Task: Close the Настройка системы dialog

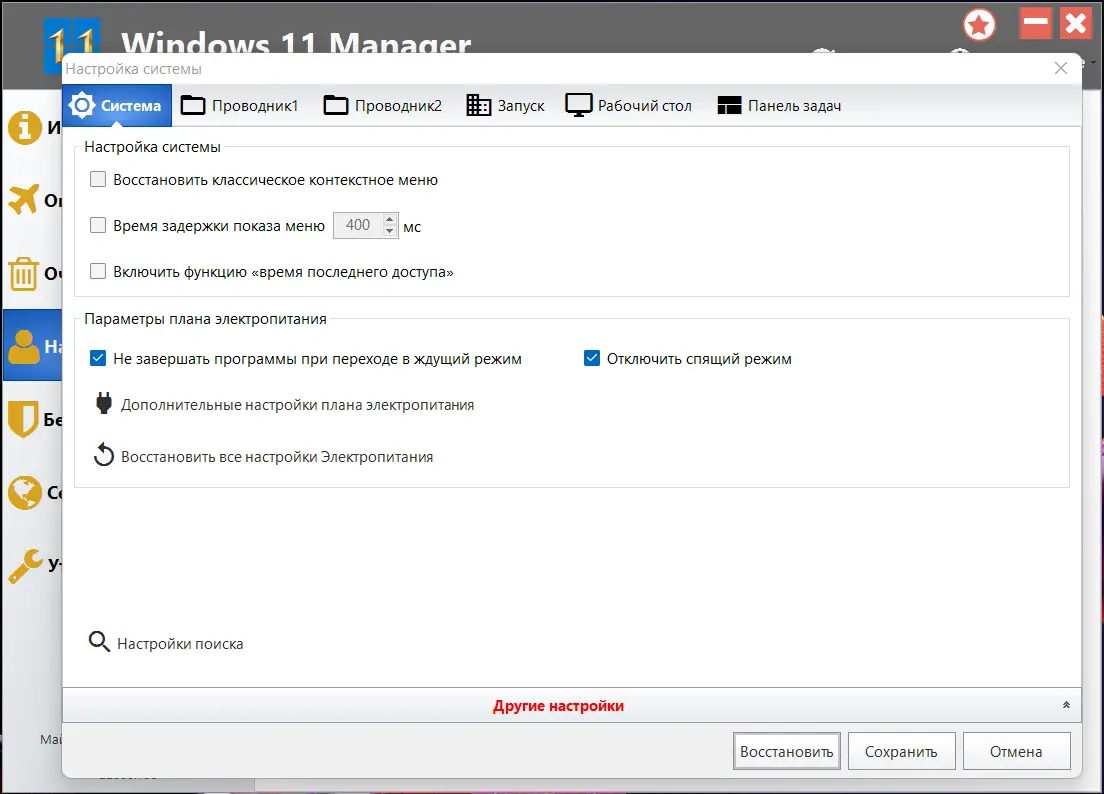Action: coord(1061,68)
